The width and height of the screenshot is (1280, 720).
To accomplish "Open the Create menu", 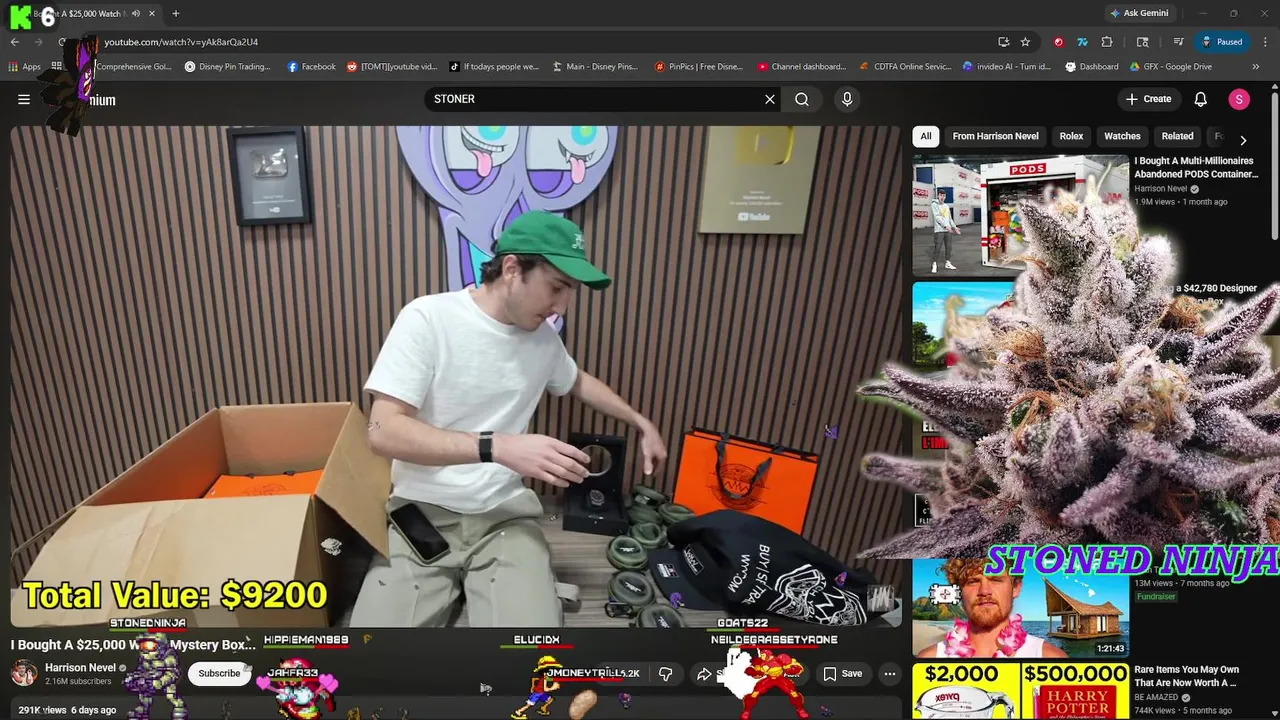I will pos(1148,99).
